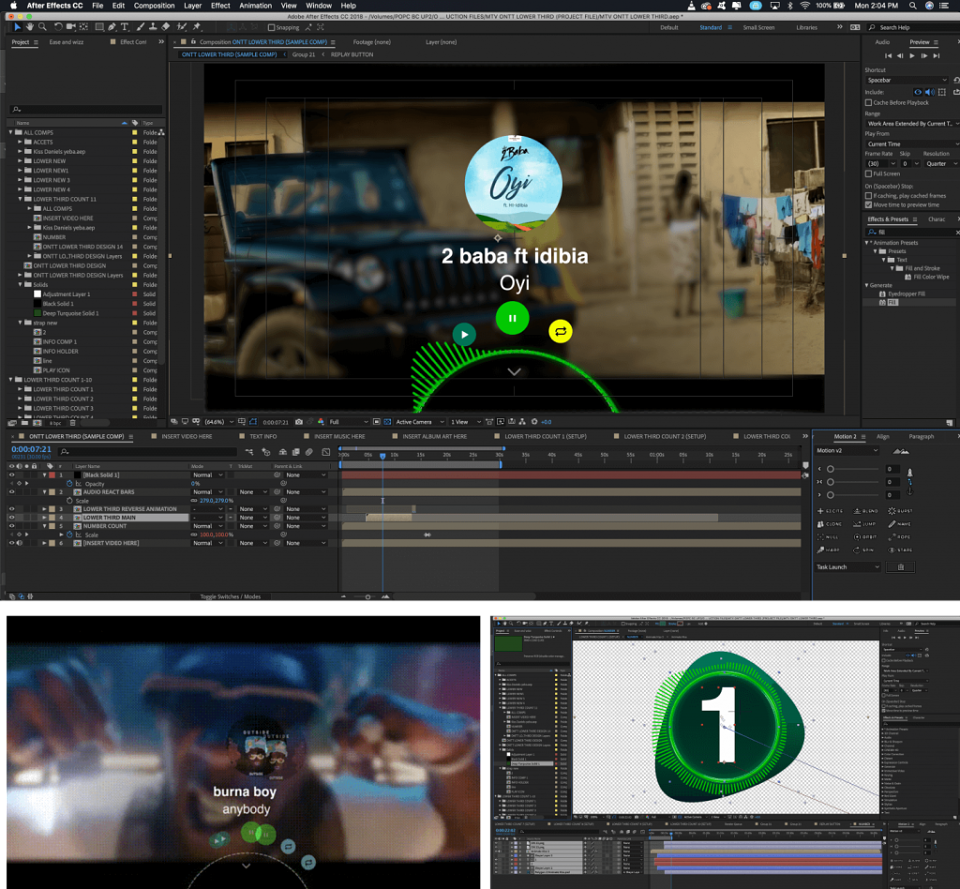Open the Play From Current Time dropdown
The height and width of the screenshot is (889, 960).
click(x=911, y=144)
